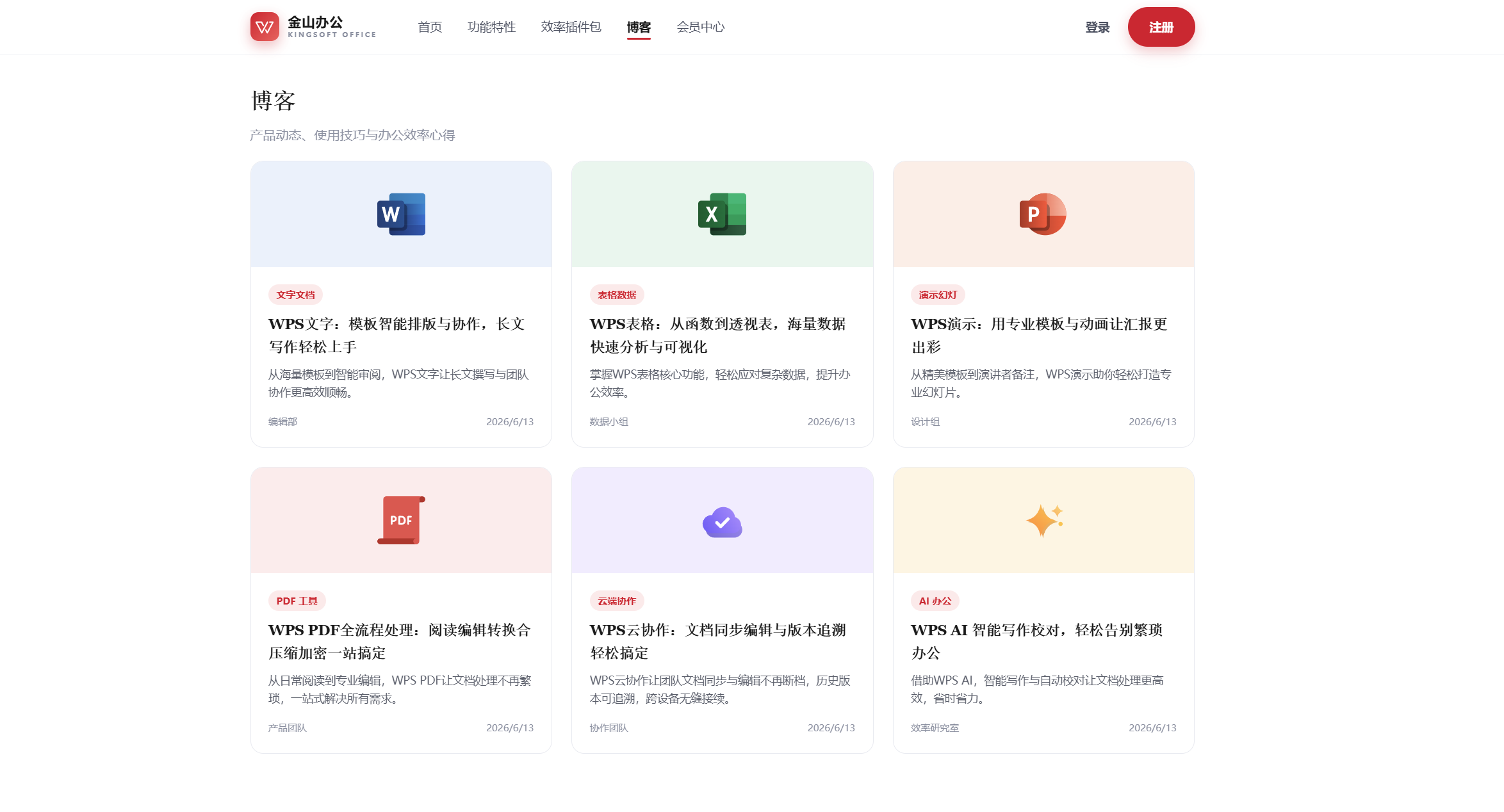Click the 演示幻灯 category tag
The image size is (1504, 812).
pyautogui.click(x=938, y=295)
